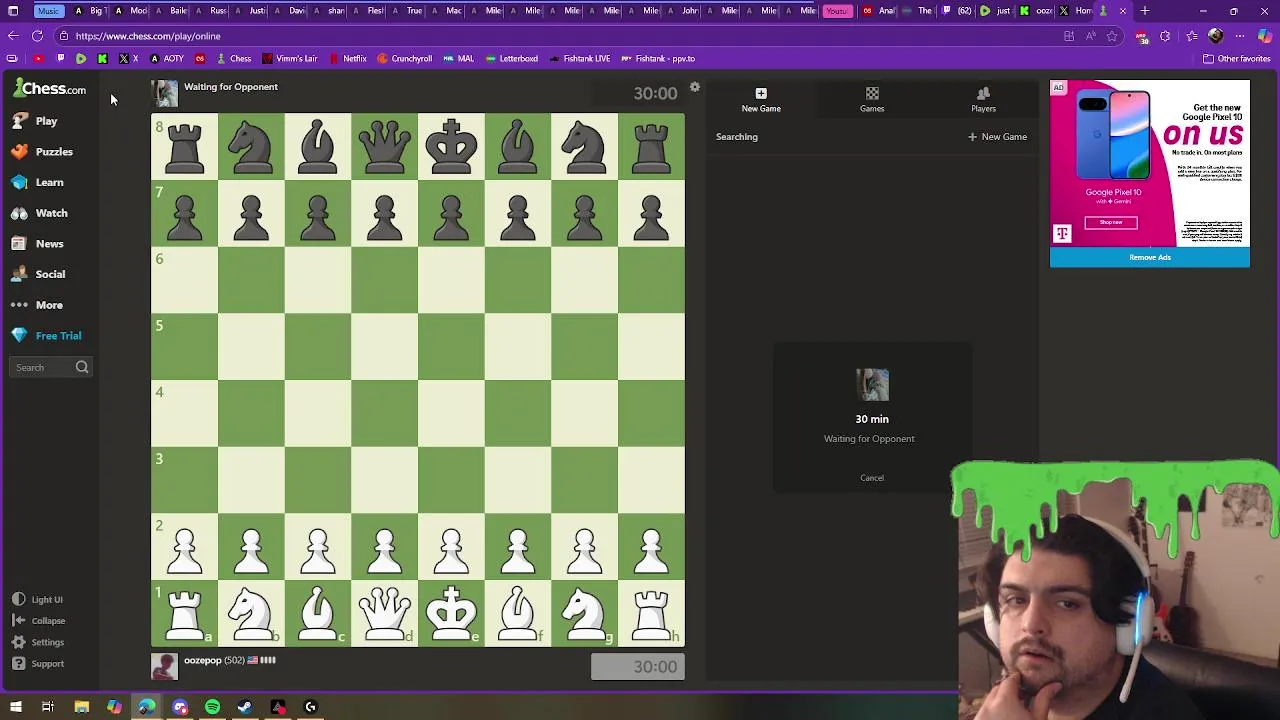This screenshot has height=720, width=1280.
Task: Reload the page with refresh icon
Action: [x=37, y=36]
